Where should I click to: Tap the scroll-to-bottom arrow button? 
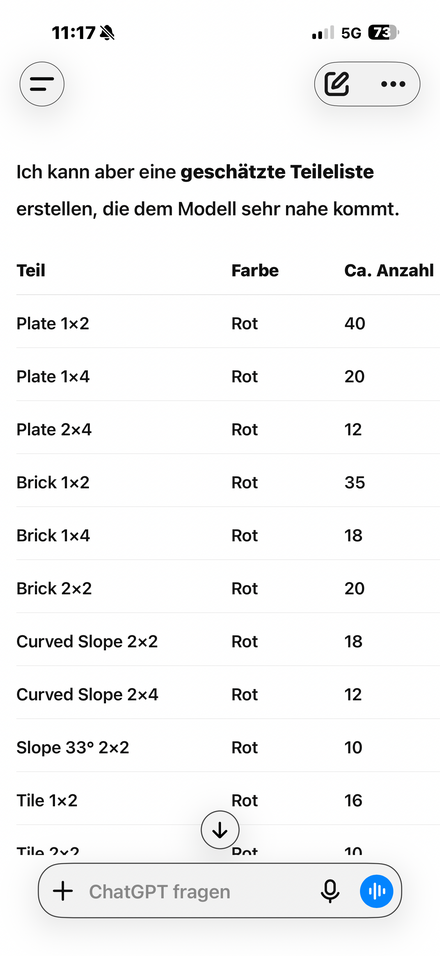click(x=220, y=829)
